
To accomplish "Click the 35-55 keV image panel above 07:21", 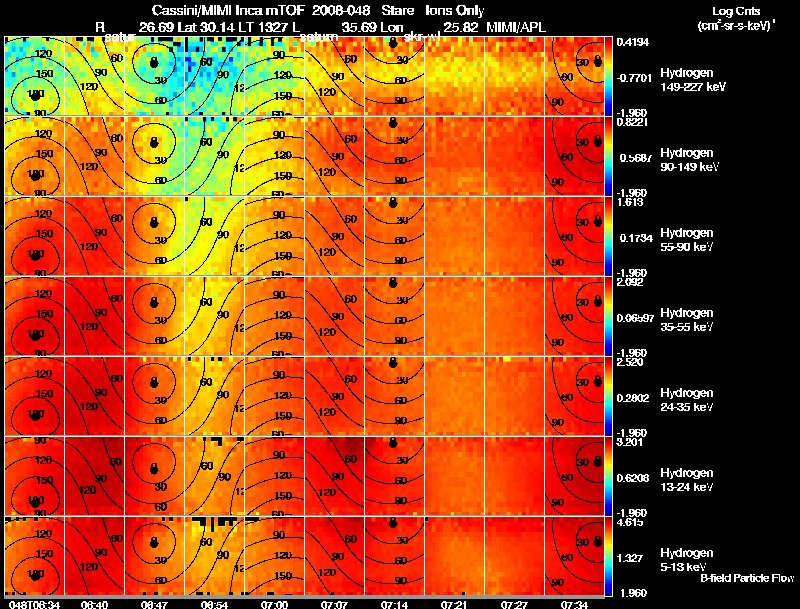I will 454,316.
